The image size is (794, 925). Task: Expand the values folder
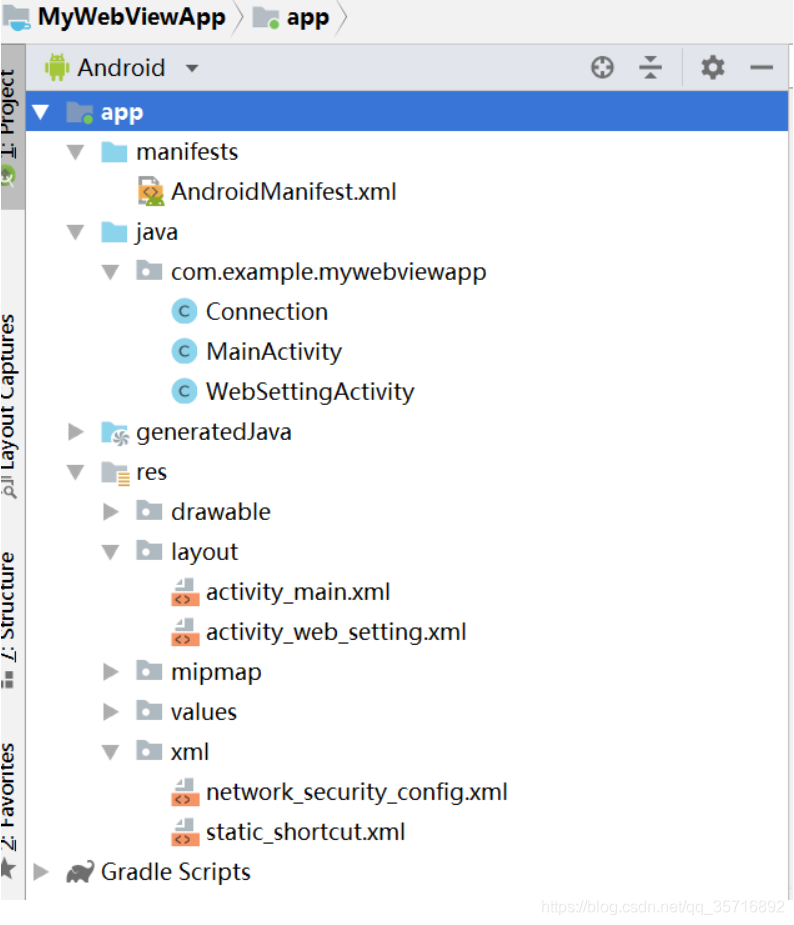click(110, 711)
